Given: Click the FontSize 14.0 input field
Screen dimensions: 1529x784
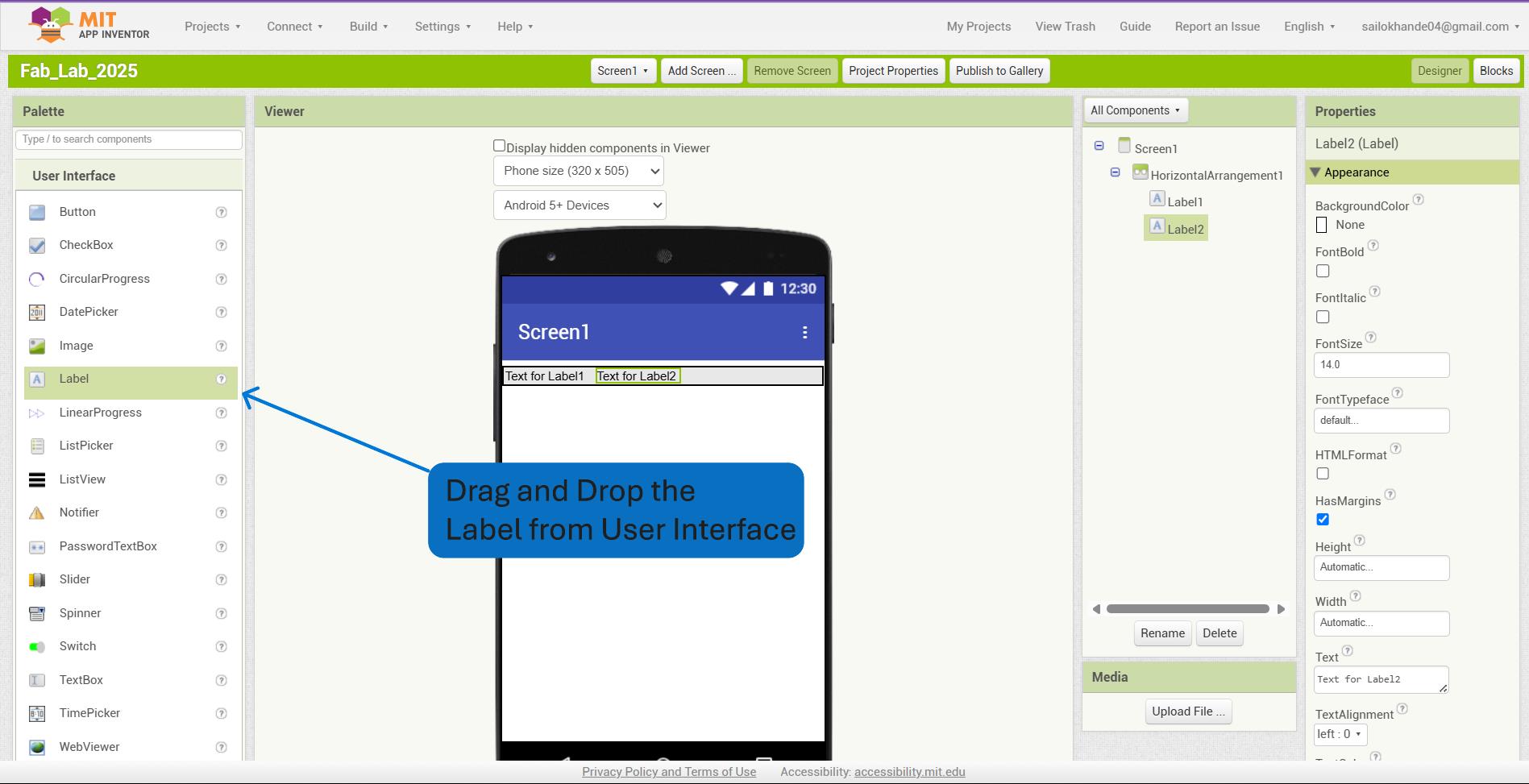Looking at the screenshot, I should click(x=1382, y=365).
